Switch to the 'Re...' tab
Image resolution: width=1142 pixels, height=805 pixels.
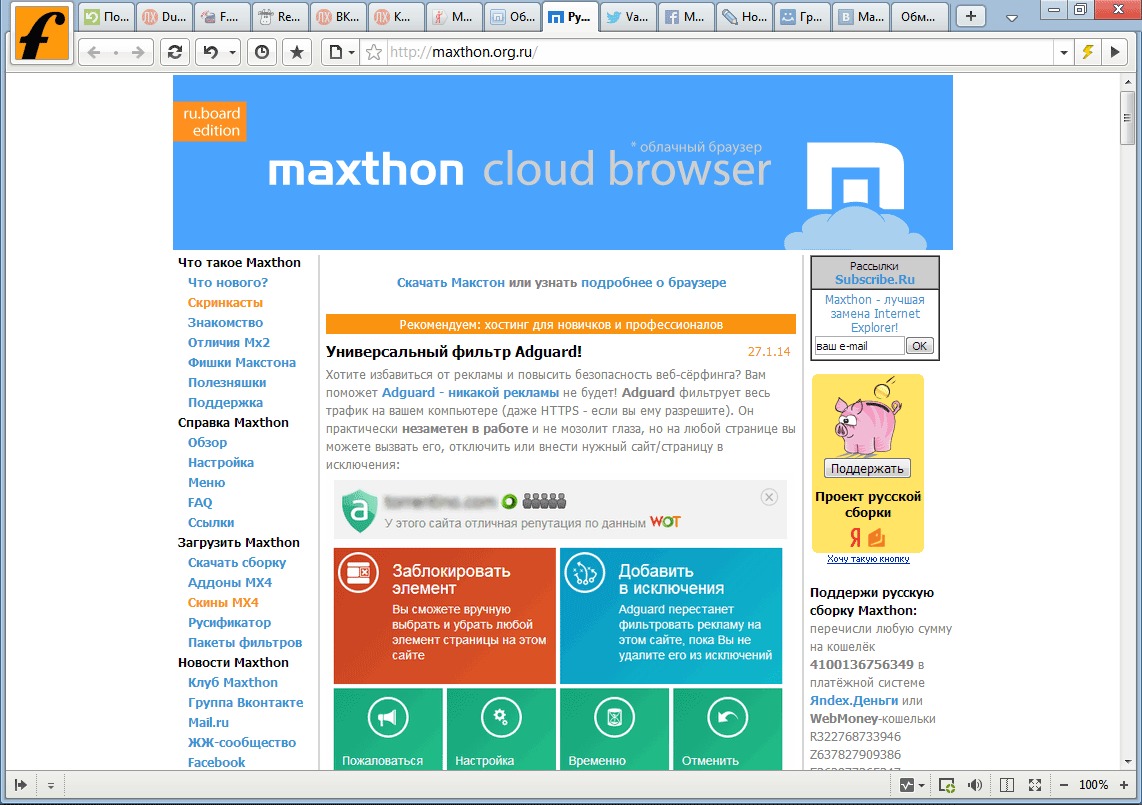coord(280,17)
